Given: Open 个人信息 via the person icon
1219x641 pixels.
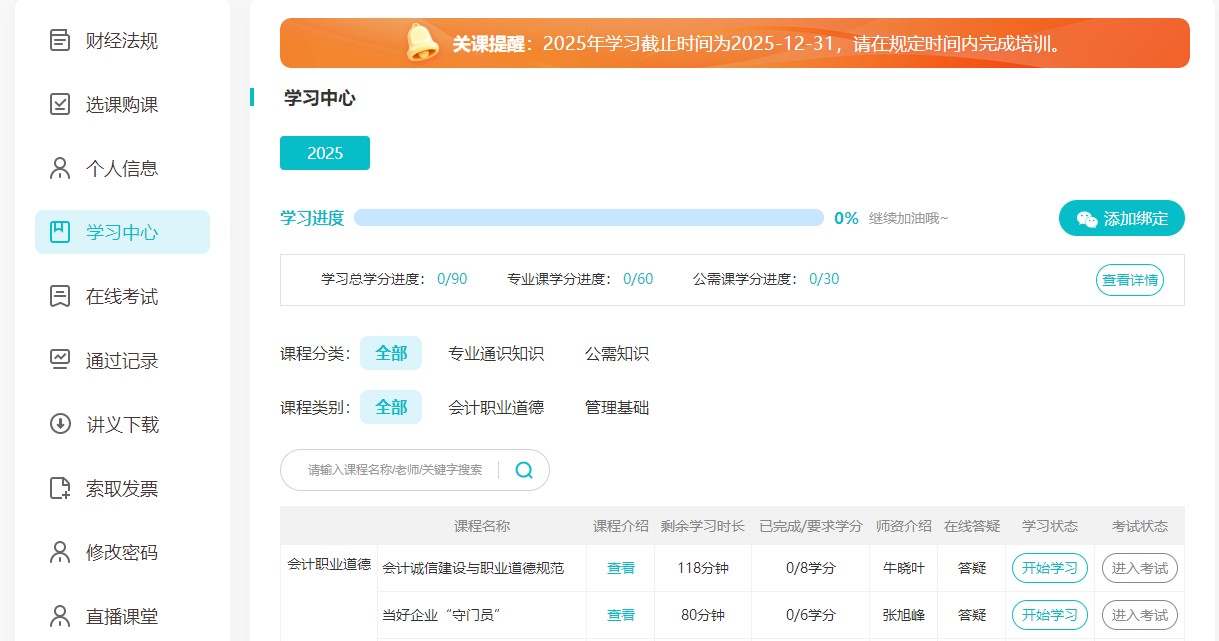Looking at the screenshot, I should pos(58,168).
